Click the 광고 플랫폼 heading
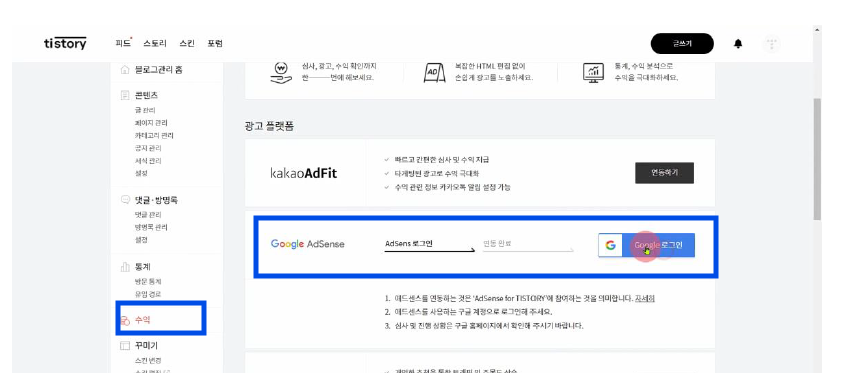Screen dimensions: 846x373 269,126
